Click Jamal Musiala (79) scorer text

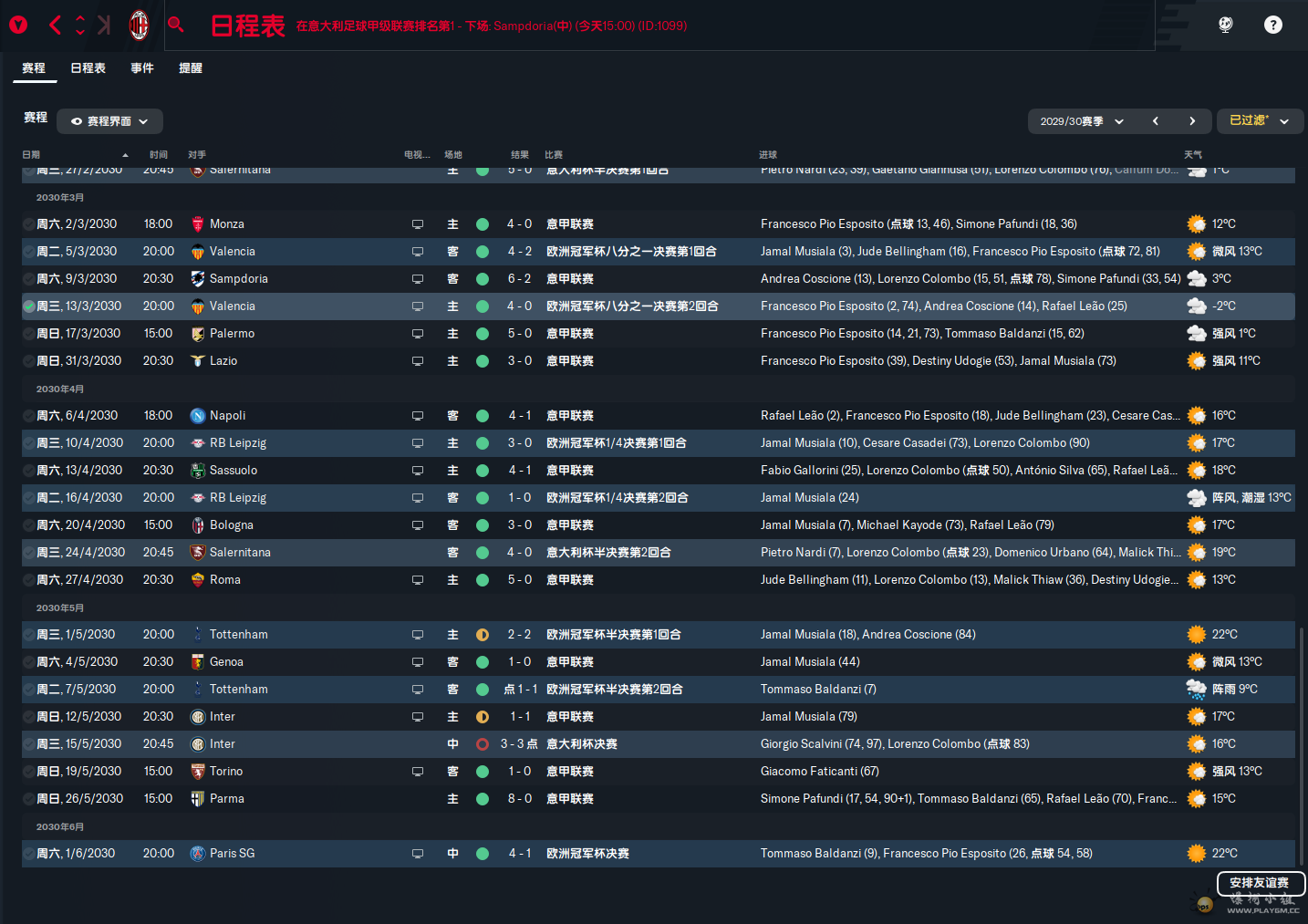tap(809, 717)
